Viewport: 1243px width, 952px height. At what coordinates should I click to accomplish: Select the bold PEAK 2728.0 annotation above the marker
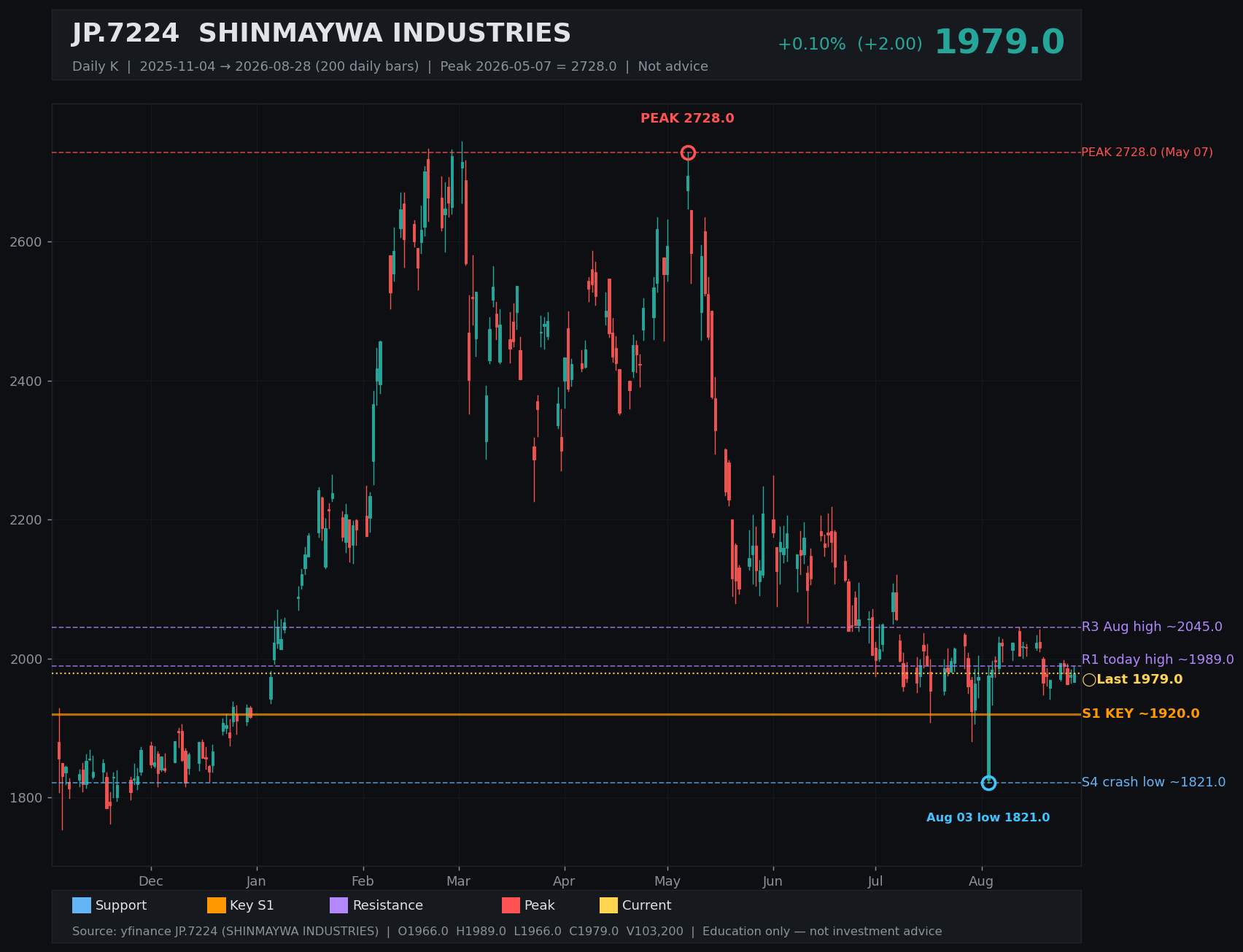687,118
